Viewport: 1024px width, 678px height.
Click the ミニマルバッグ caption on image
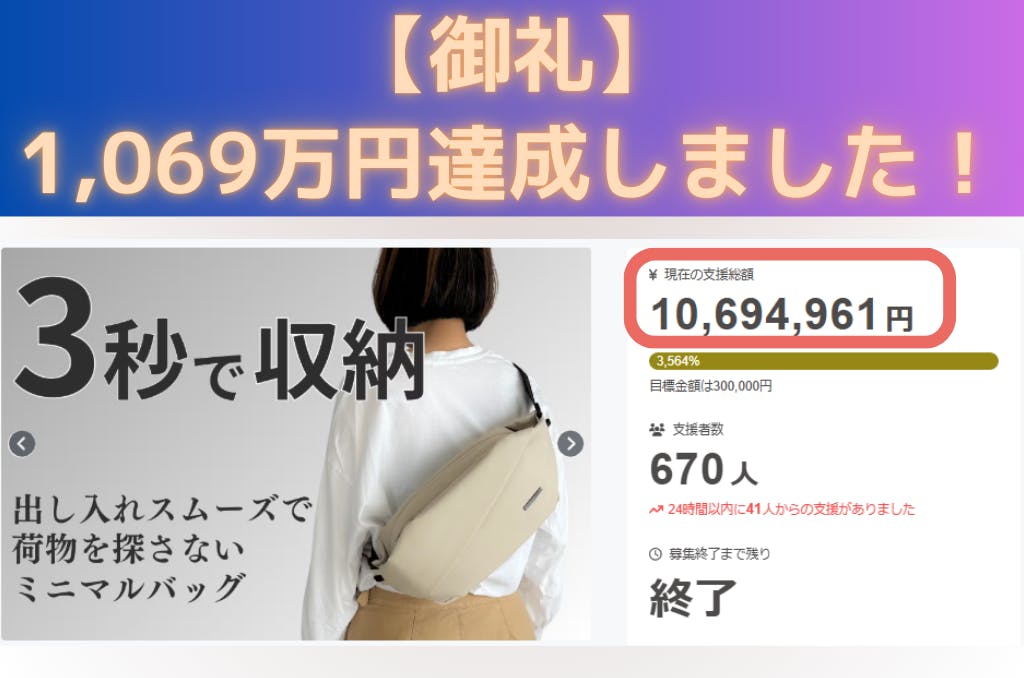click(130, 587)
